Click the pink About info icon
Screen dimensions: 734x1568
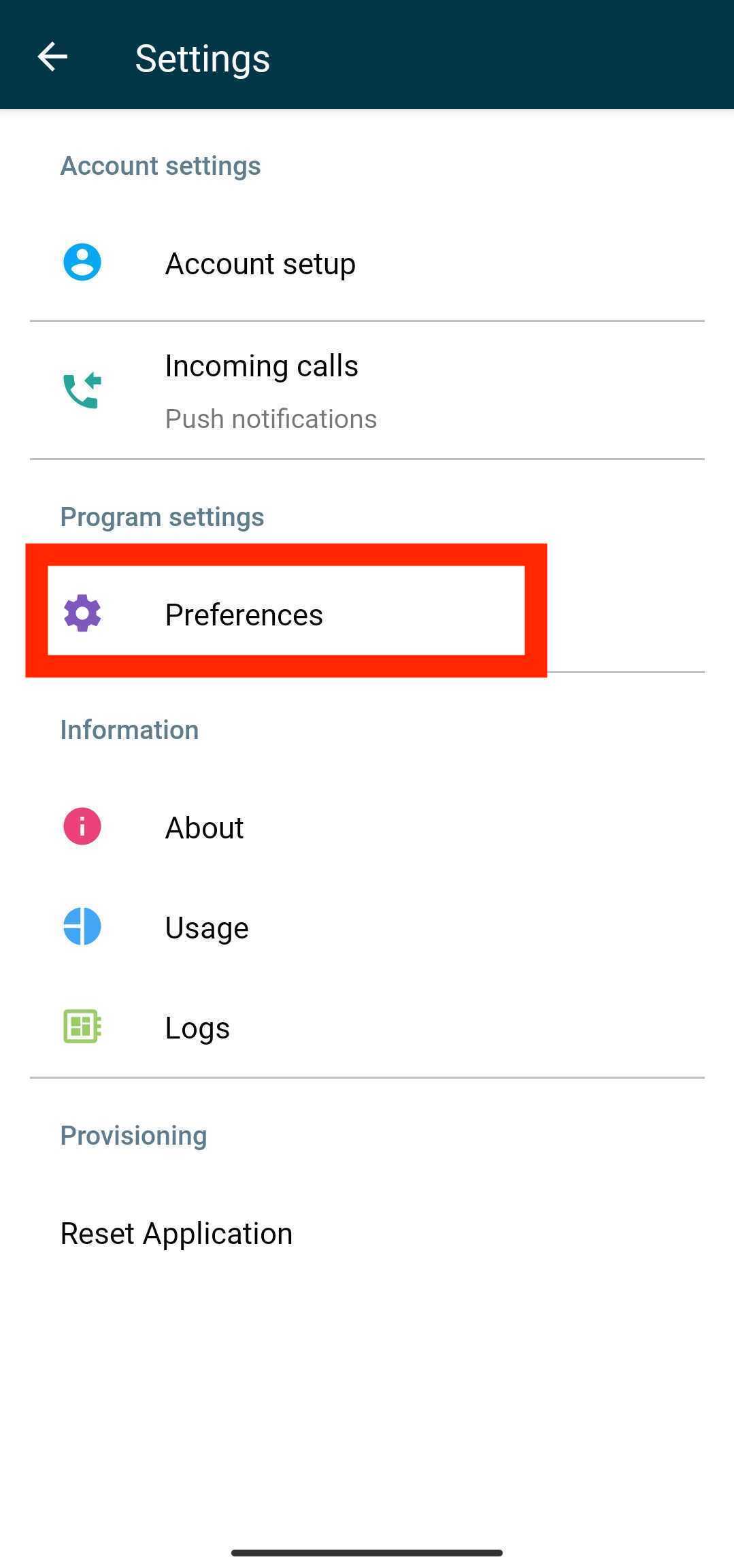81,826
